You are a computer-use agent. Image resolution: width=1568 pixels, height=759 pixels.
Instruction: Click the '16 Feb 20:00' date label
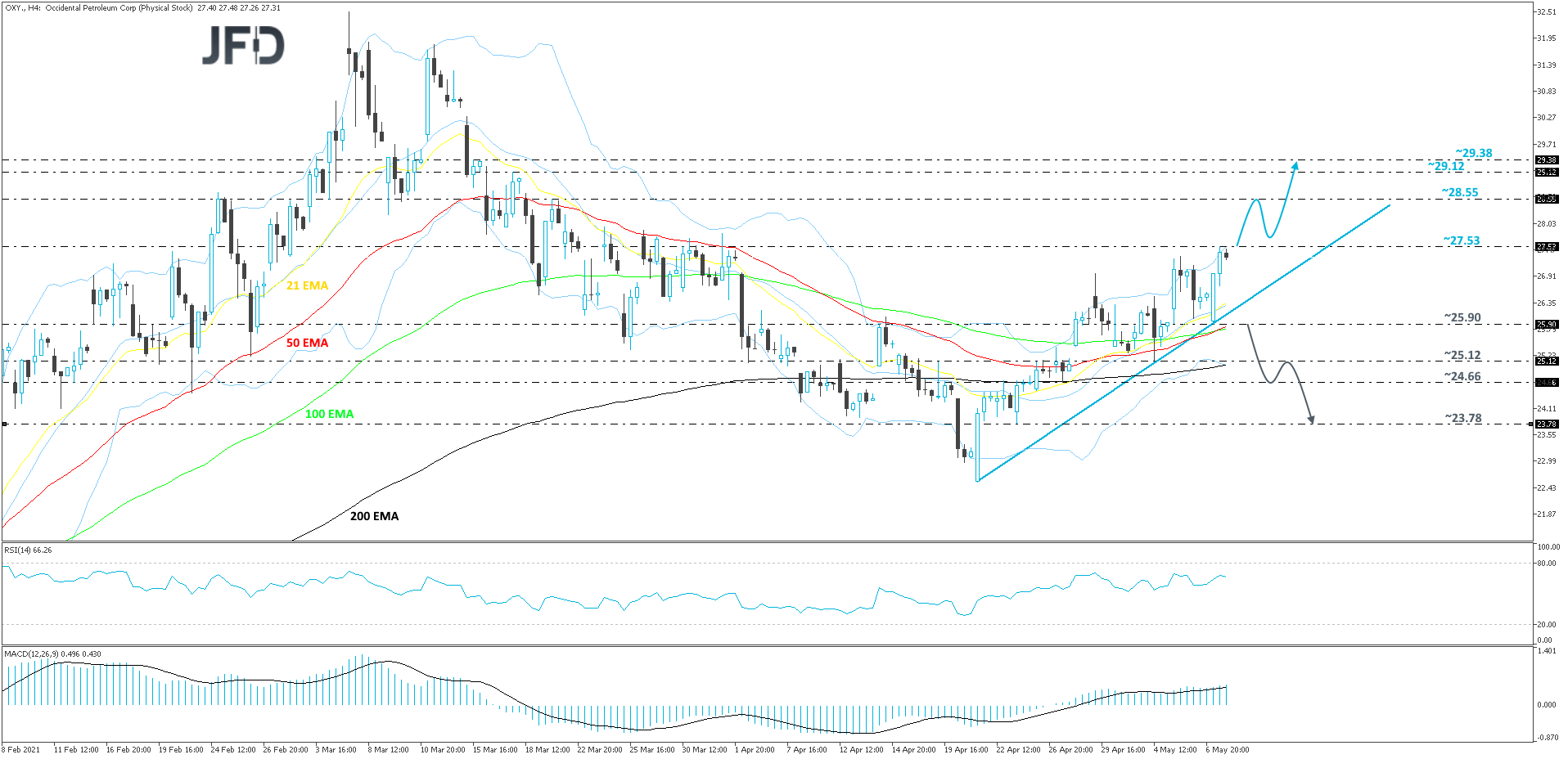[x=128, y=749]
